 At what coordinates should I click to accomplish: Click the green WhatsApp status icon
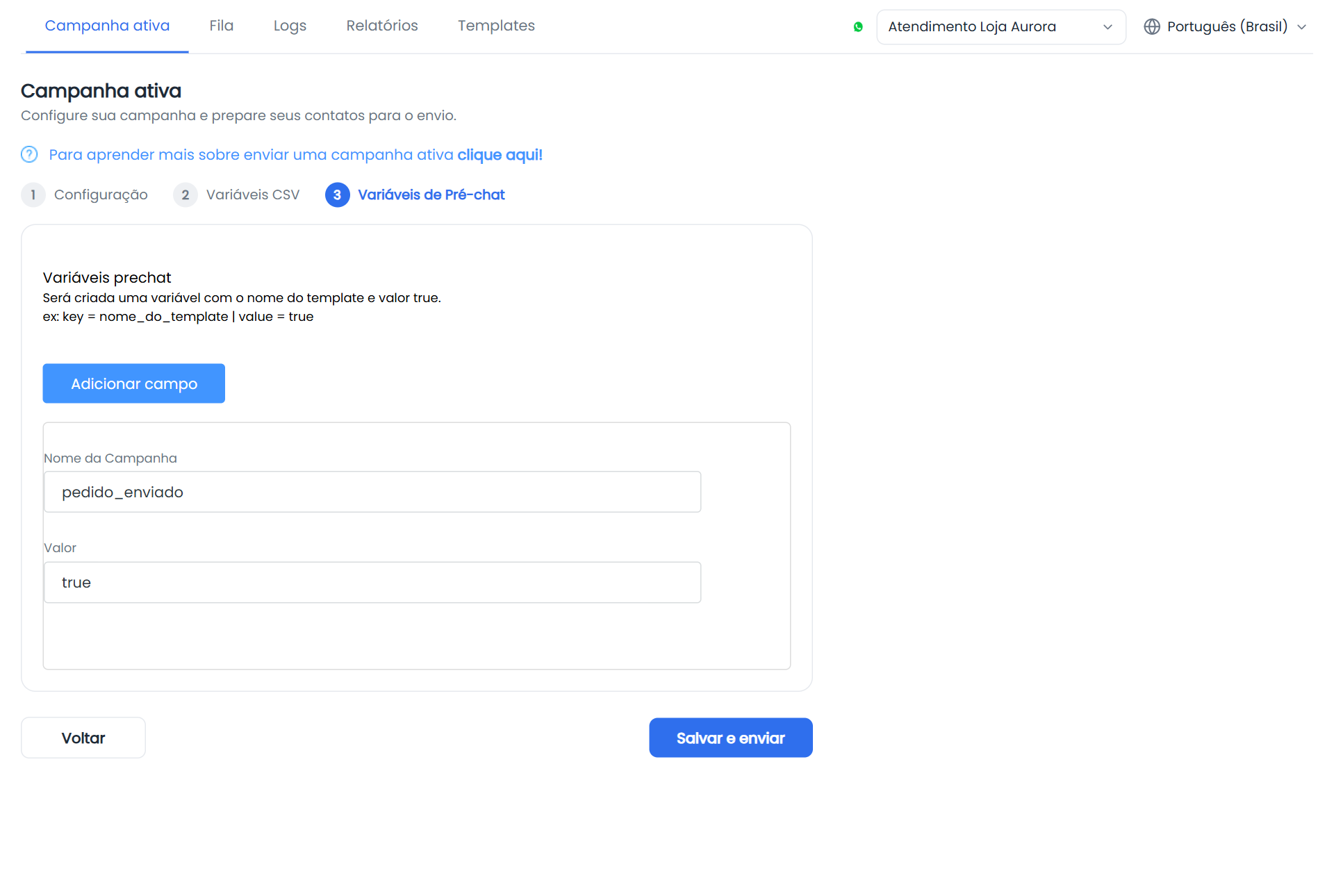[x=858, y=27]
